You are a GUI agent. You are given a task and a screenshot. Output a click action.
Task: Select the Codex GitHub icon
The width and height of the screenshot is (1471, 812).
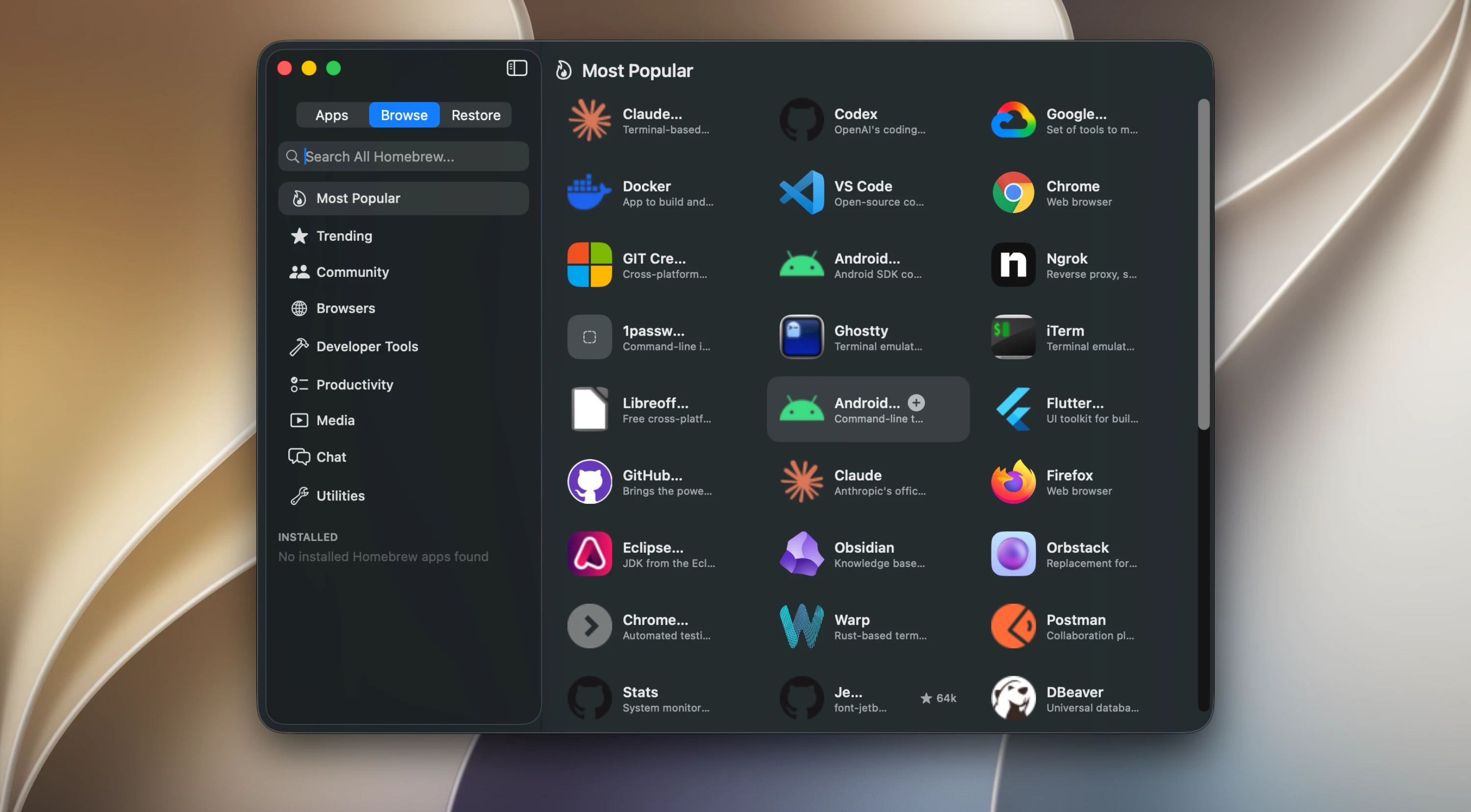[801, 121]
